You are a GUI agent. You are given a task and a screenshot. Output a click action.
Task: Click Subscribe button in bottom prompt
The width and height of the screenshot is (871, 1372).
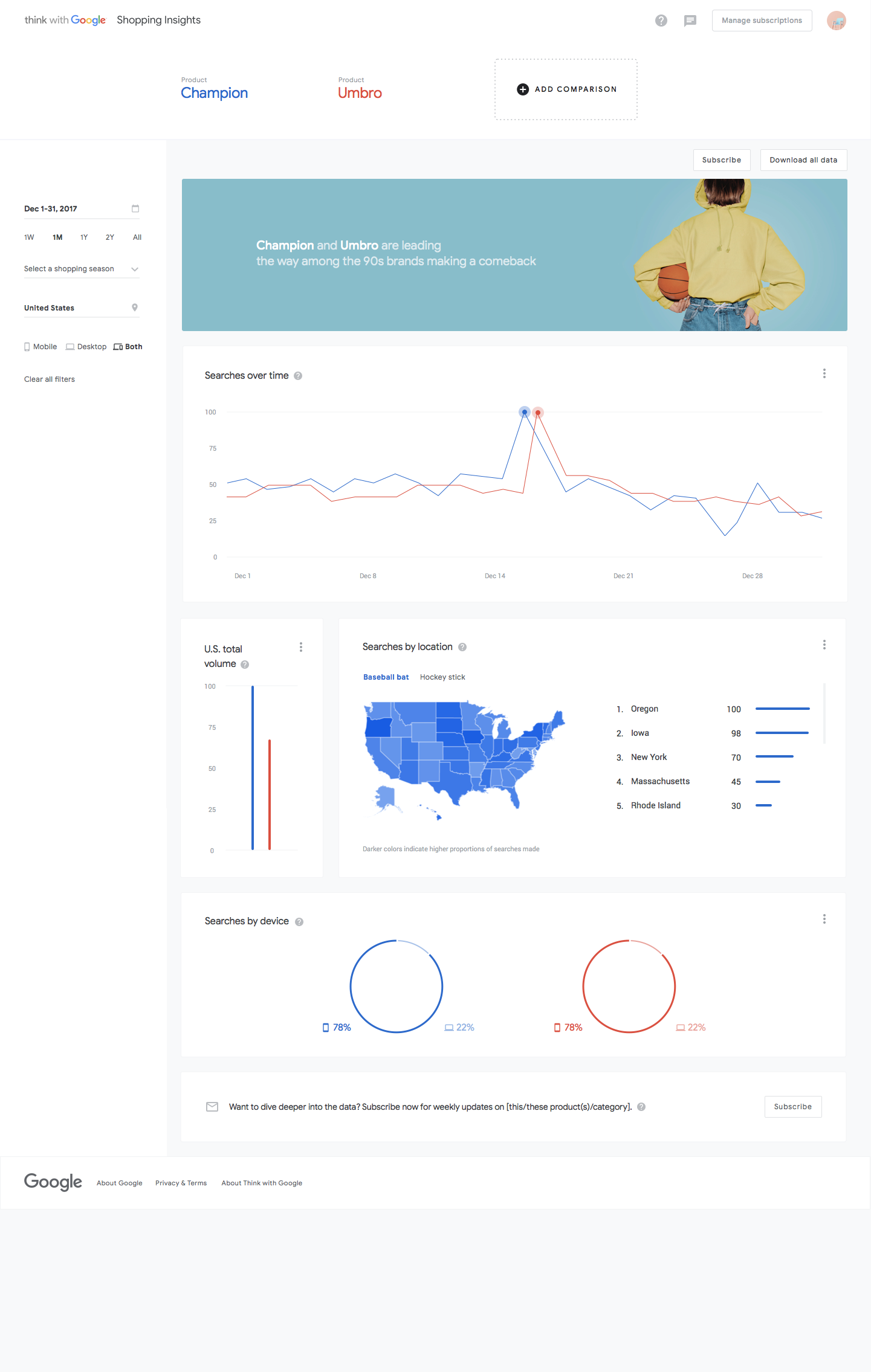pyautogui.click(x=793, y=1107)
